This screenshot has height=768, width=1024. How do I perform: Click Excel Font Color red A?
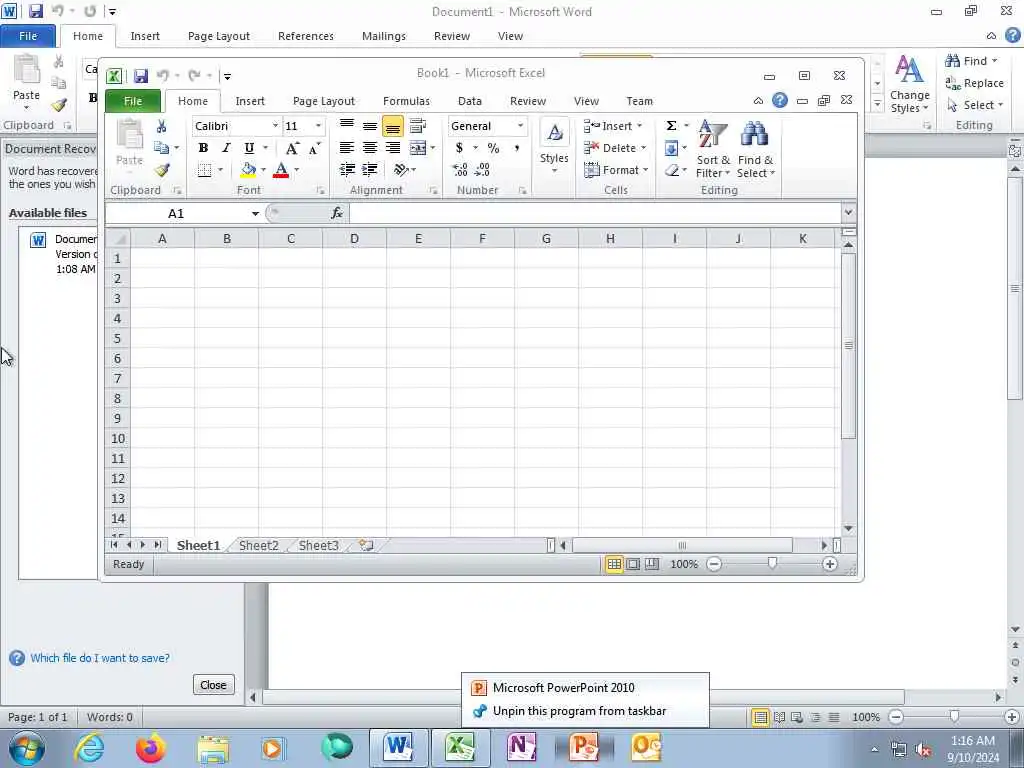(281, 170)
